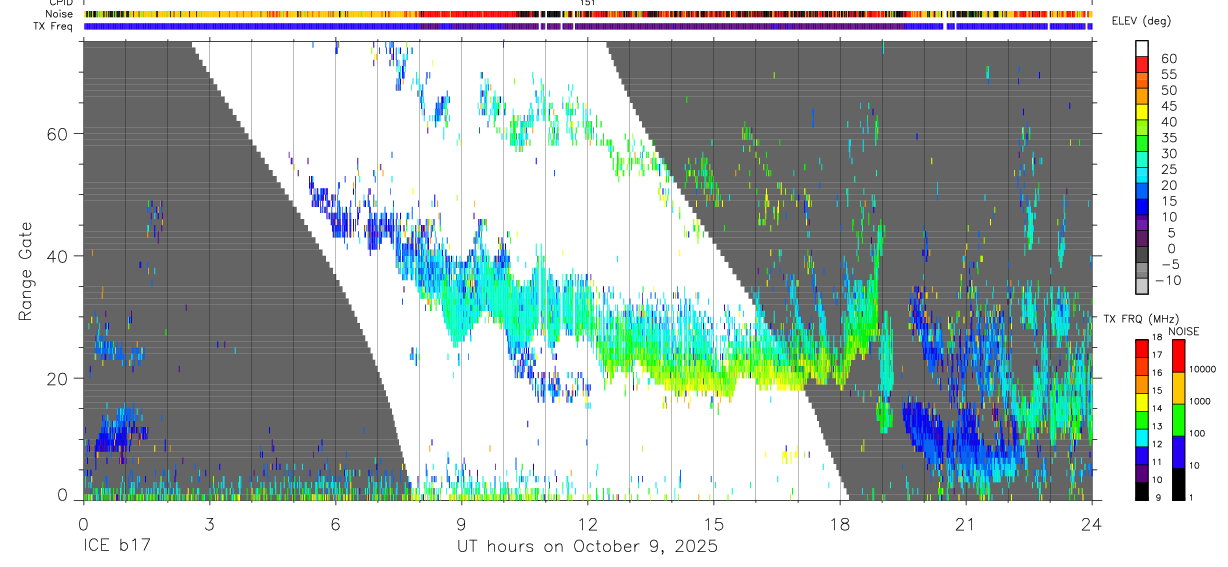Screen dimensions: 1228x567
Task: Pick the red NOISE swatch above 10000
Action: click(x=1179, y=355)
